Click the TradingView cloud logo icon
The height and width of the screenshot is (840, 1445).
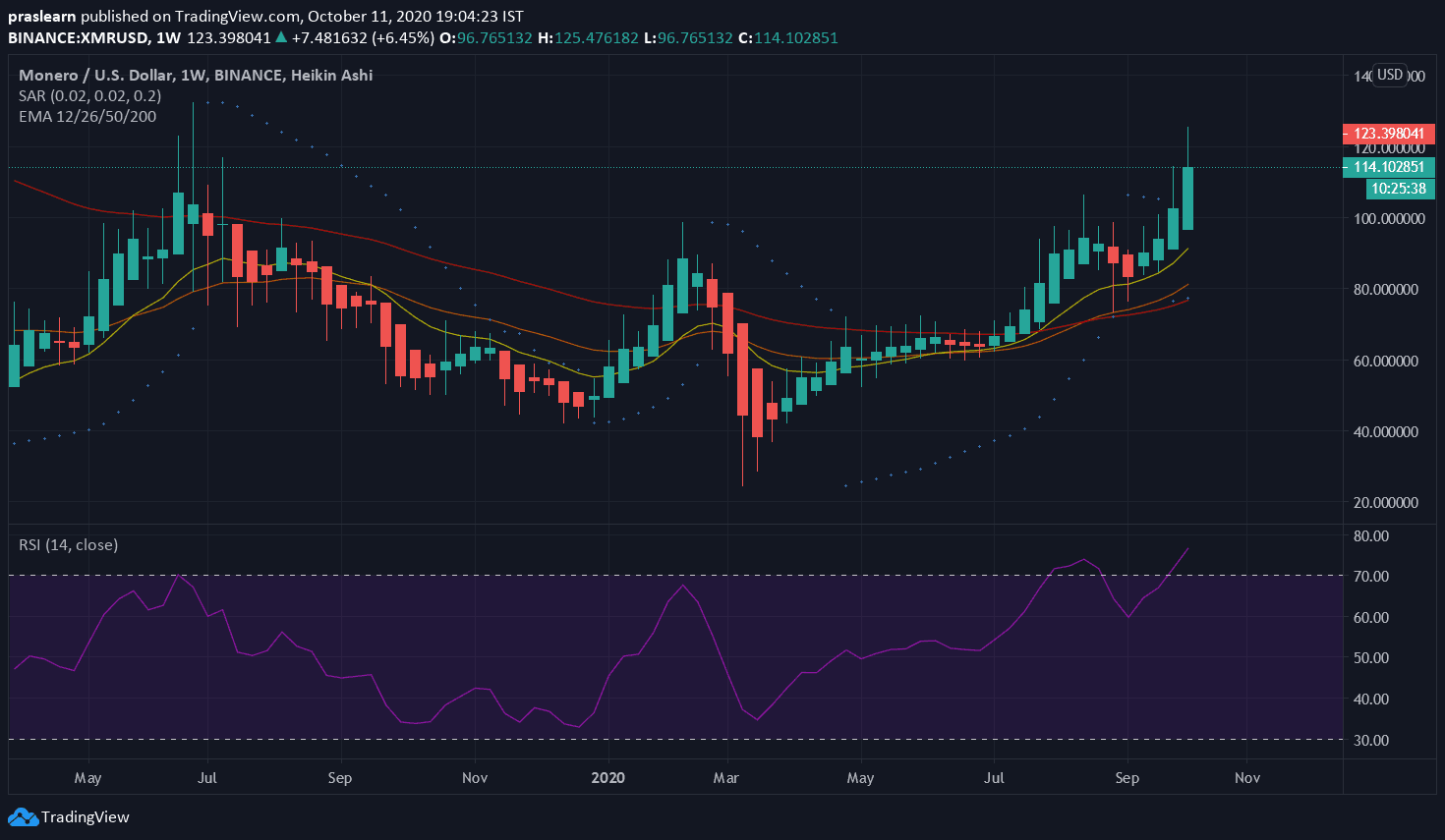pyautogui.click(x=23, y=816)
